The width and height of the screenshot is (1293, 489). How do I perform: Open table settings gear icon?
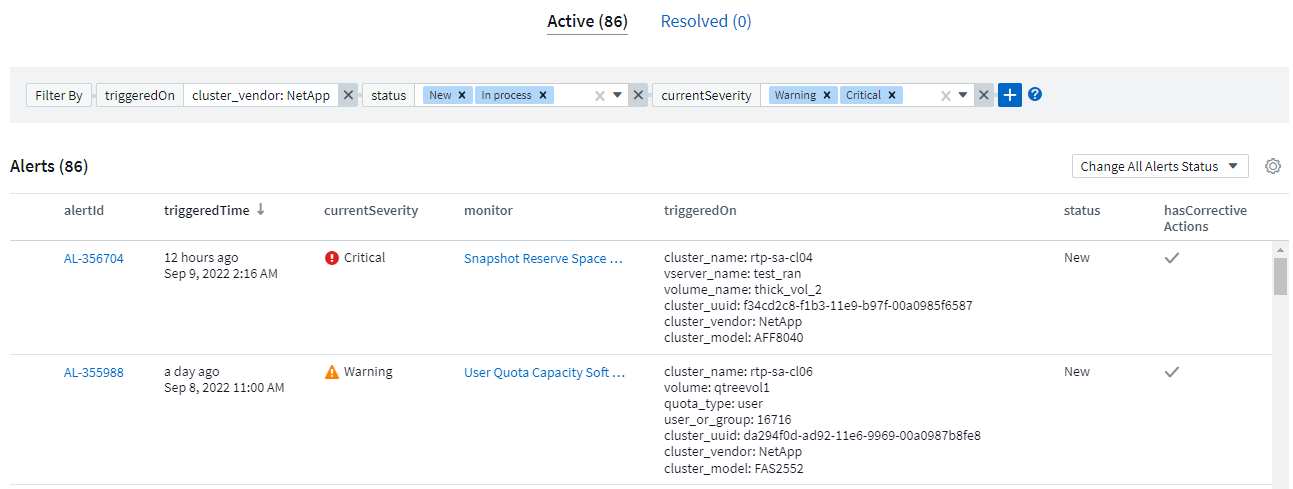(1273, 166)
